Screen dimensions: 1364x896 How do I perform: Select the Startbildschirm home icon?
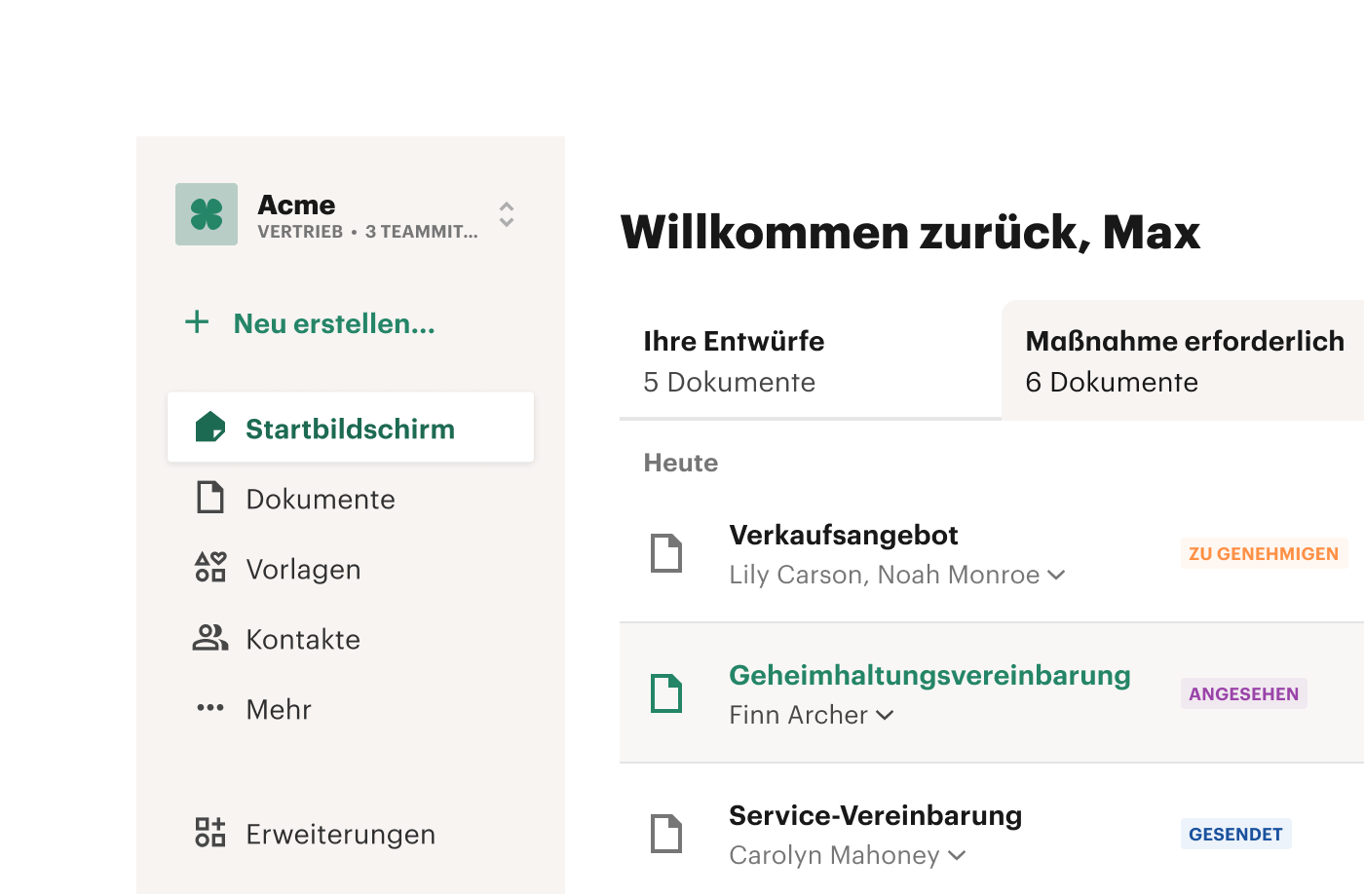[x=210, y=428]
